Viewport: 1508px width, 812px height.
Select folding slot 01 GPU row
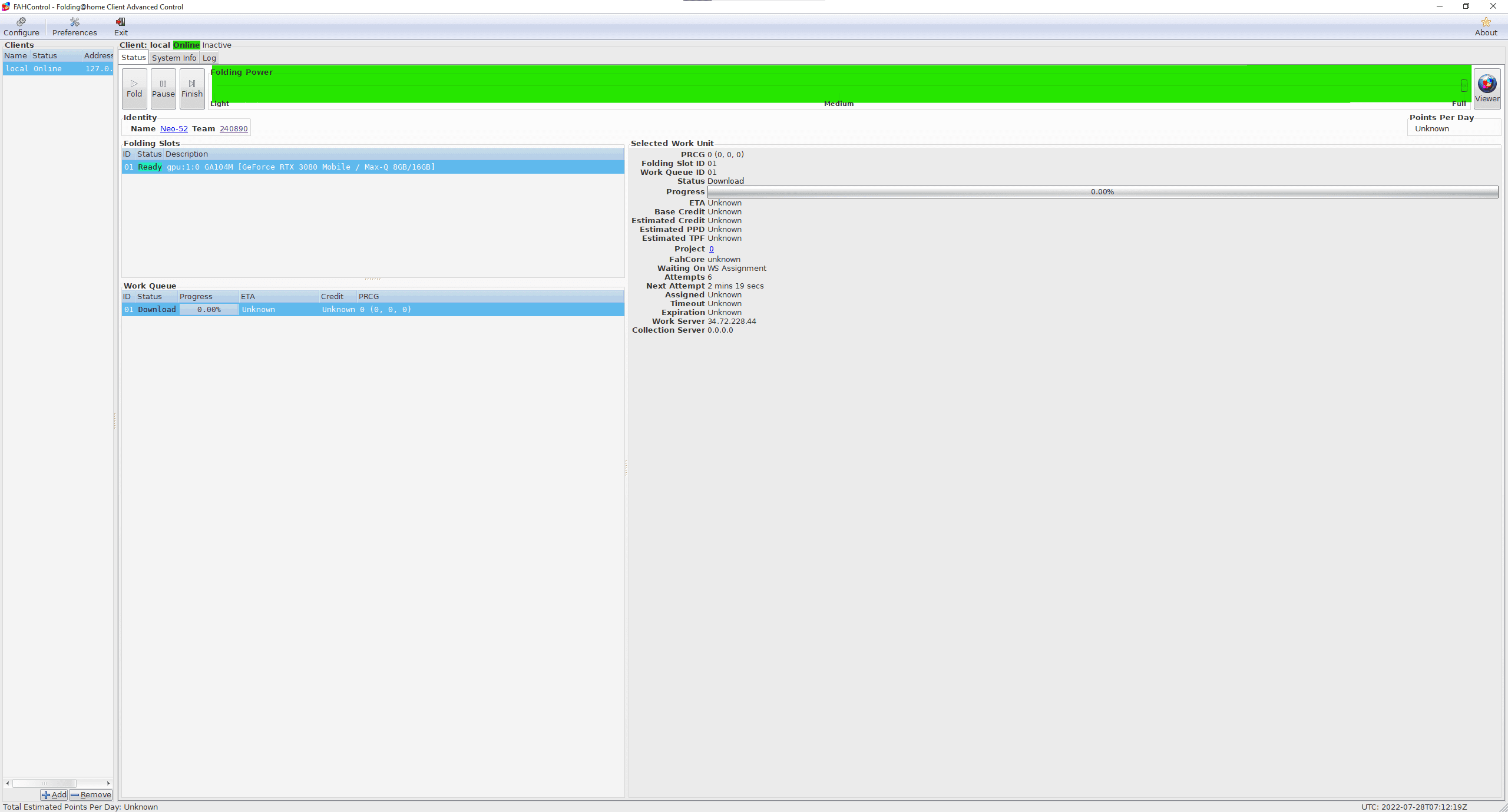(x=373, y=167)
